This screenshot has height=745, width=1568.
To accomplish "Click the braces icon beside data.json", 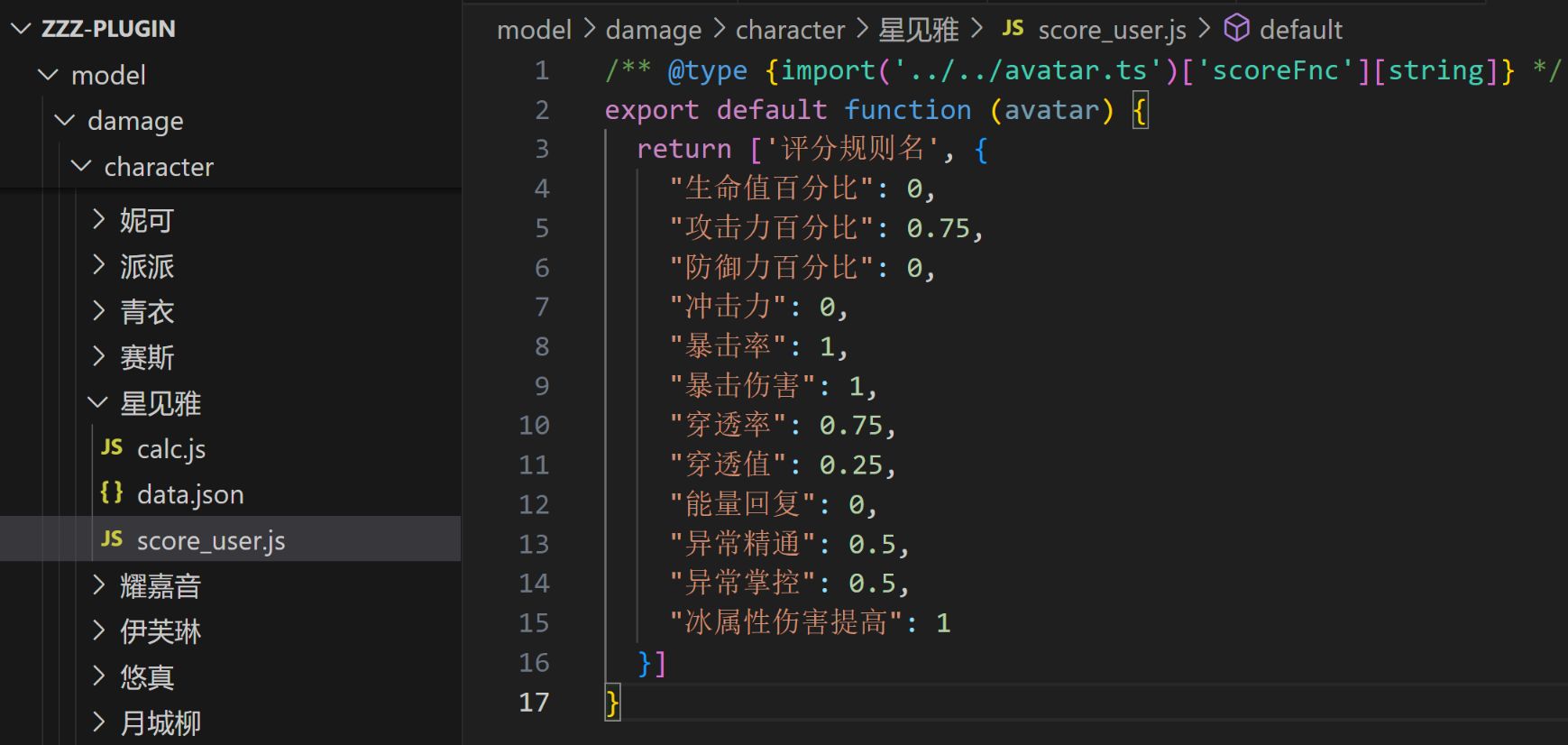I will pos(112,492).
